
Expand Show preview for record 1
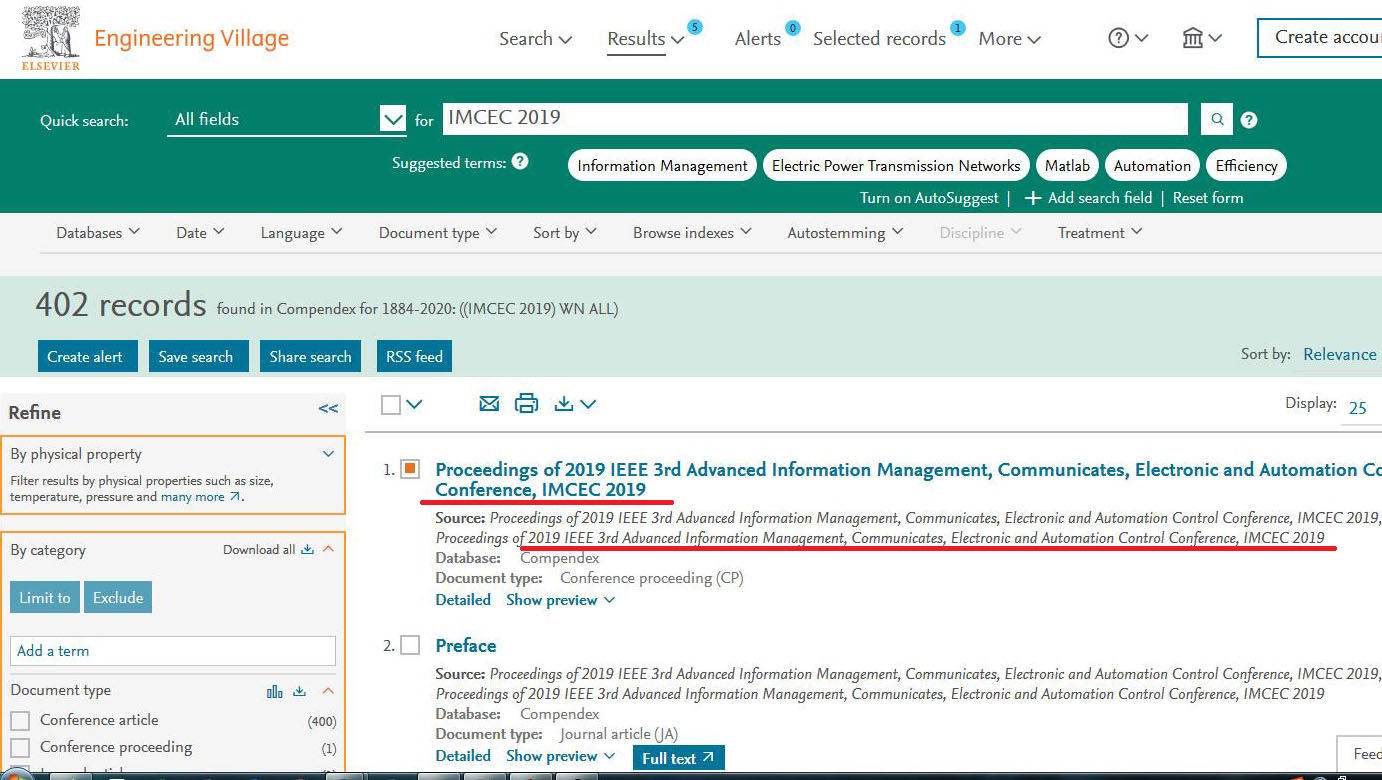[x=560, y=600]
